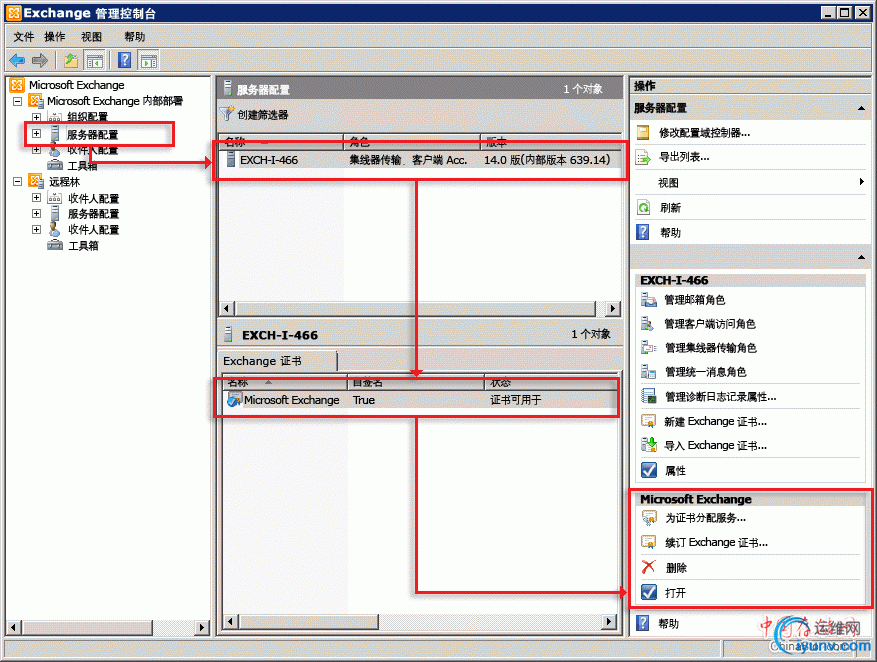Click tree pane horizontal scrollbar right arrow
The height and width of the screenshot is (662, 877).
coord(202,627)
